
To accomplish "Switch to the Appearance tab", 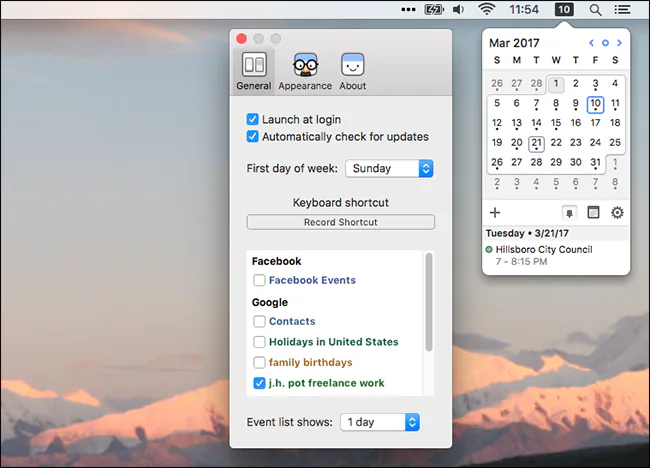I will pos(305,71).
